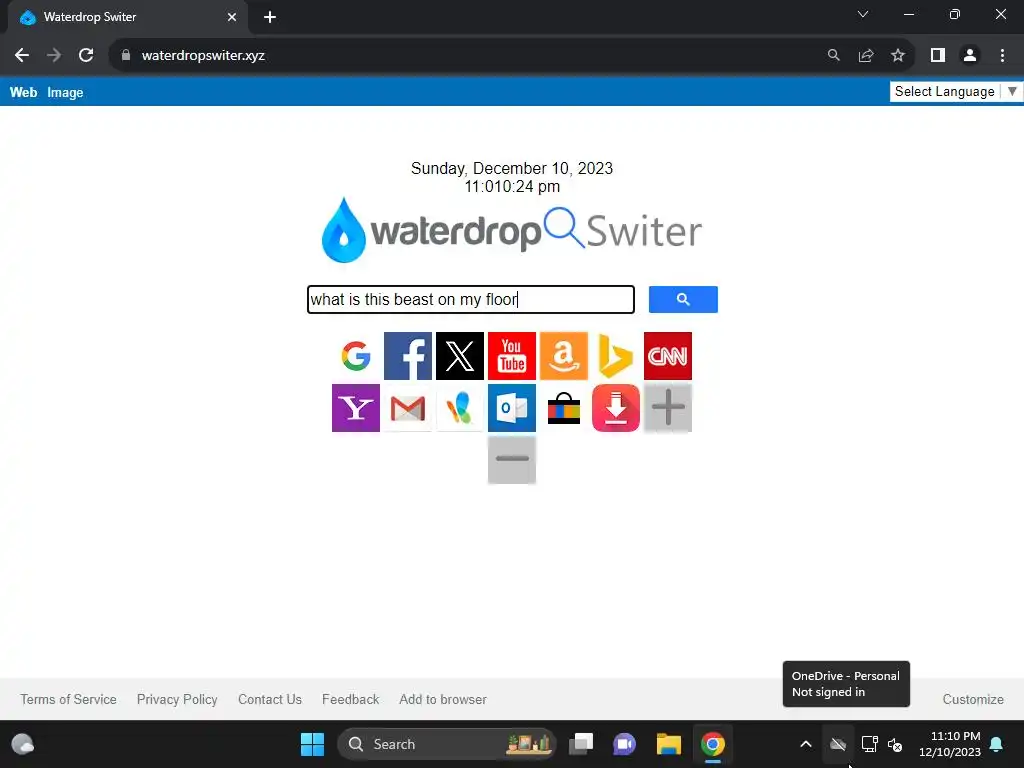Open the Windows Start menu
The width and height of the screenshot is (1024, 768).
coord(312,744)
